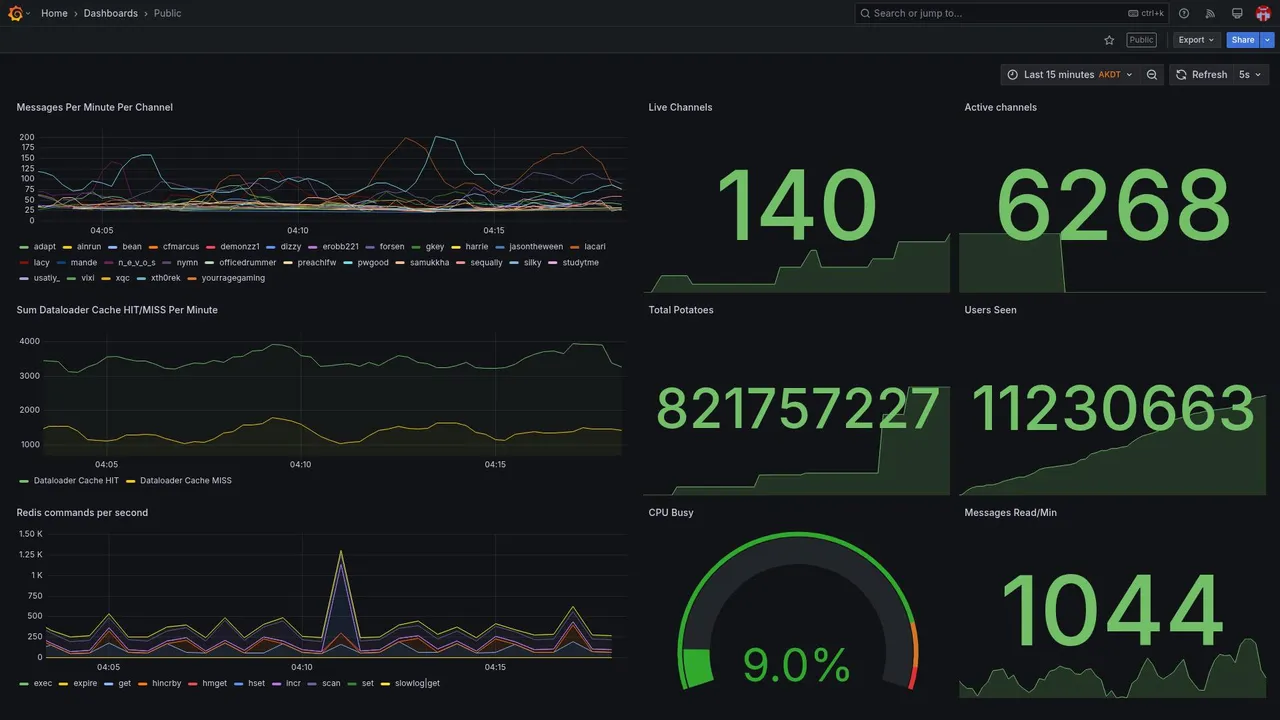Open the news RSS feed icon
Screen dimensions: 1280x720
(x=1210, y=13)
